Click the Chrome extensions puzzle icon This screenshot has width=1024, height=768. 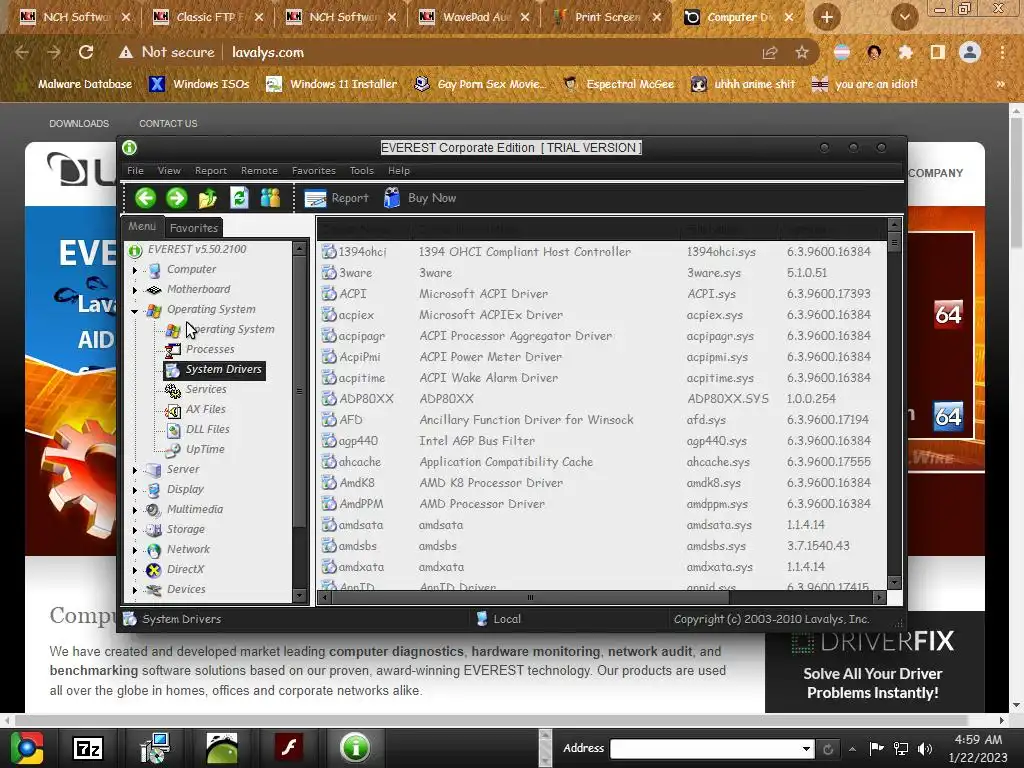(905, 52)
